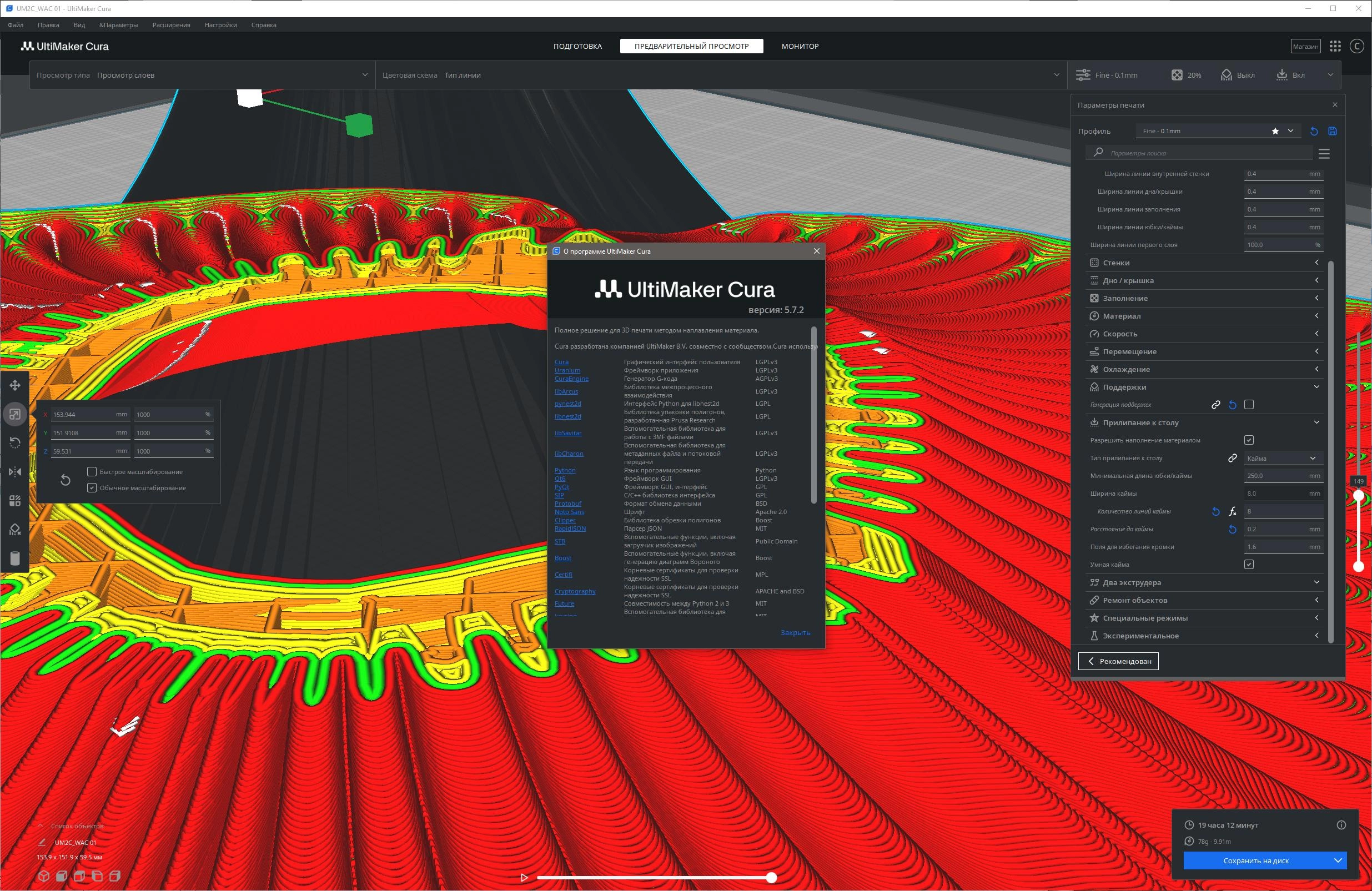The width and height of the screenshot is (1372, 891).
Task: Reset the scale values with the reset arrow
Action: (65, 480)
